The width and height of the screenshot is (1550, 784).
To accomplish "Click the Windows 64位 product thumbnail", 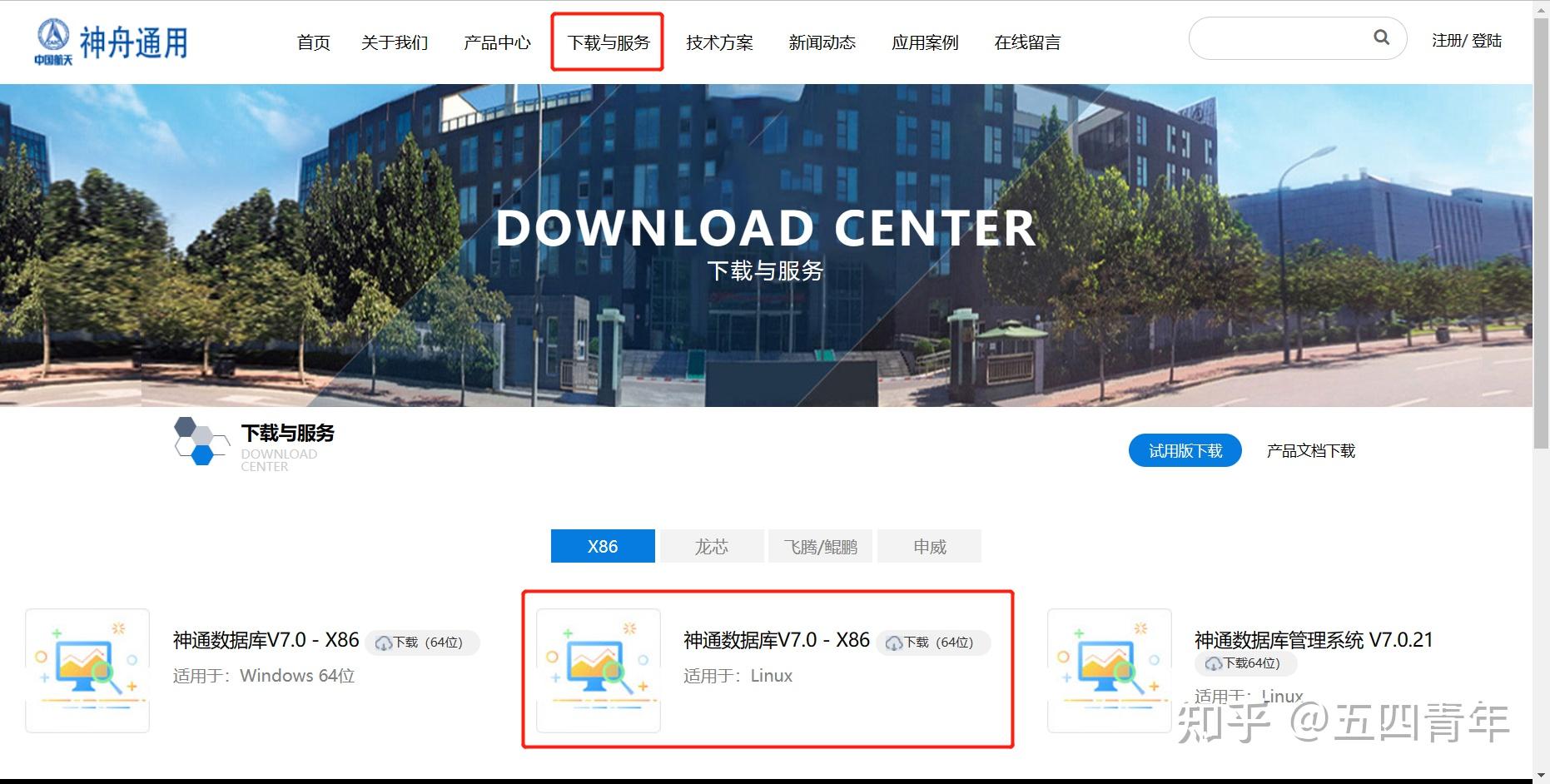I will pos(87,671).
